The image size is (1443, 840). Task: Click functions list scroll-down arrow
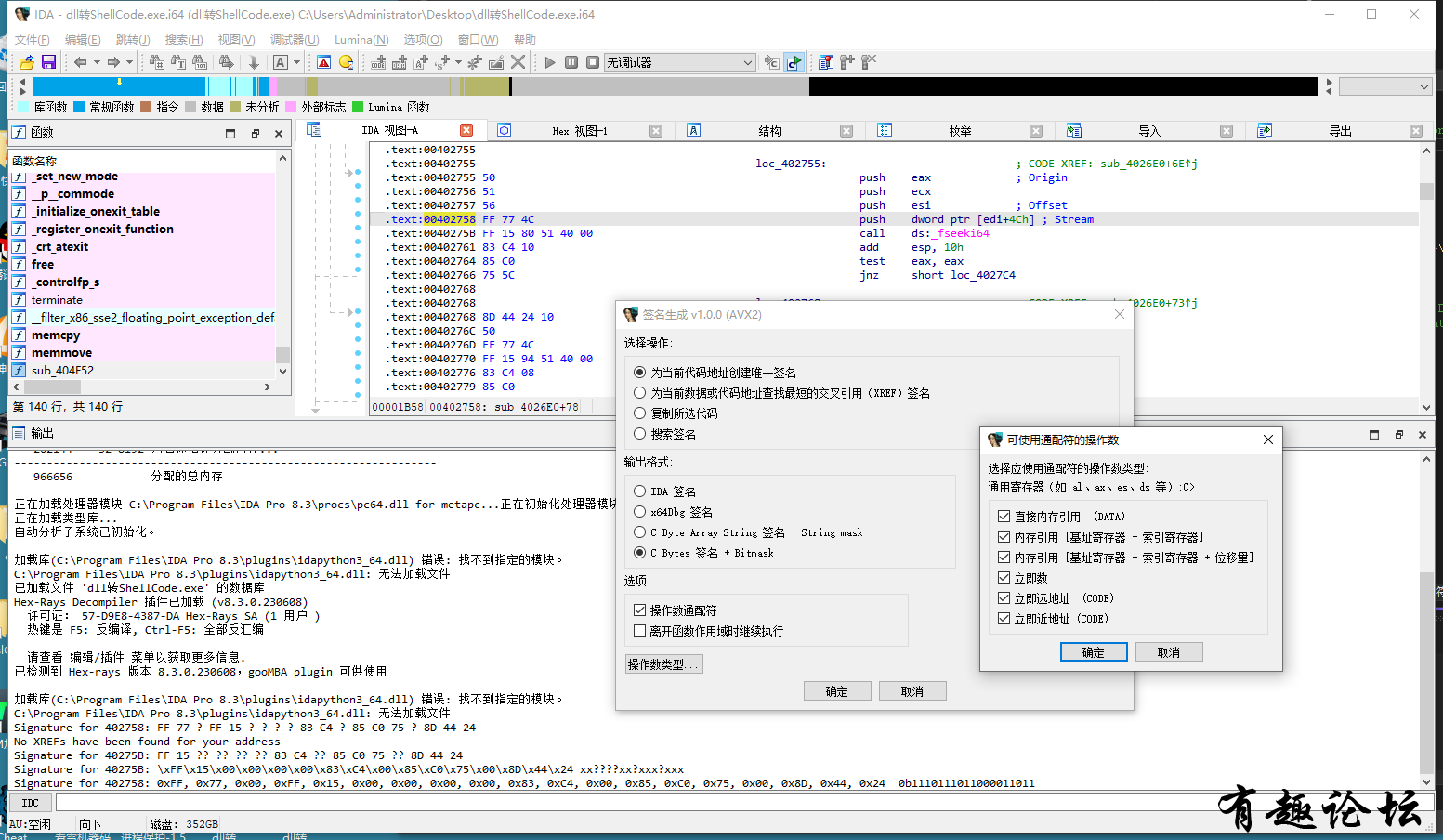tap(282, 371)
